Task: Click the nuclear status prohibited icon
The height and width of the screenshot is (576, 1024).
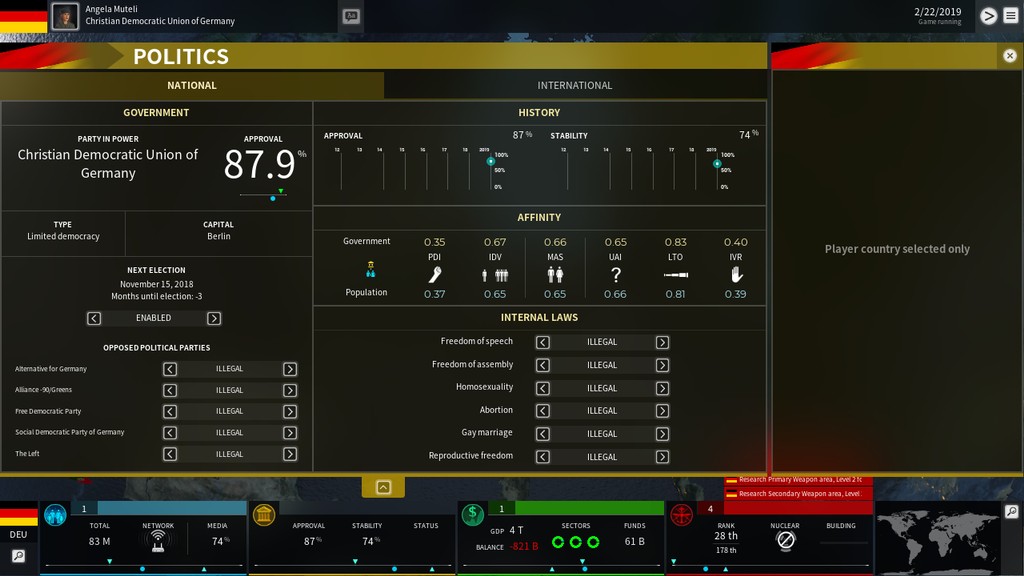Action: (x=786, y=540)
